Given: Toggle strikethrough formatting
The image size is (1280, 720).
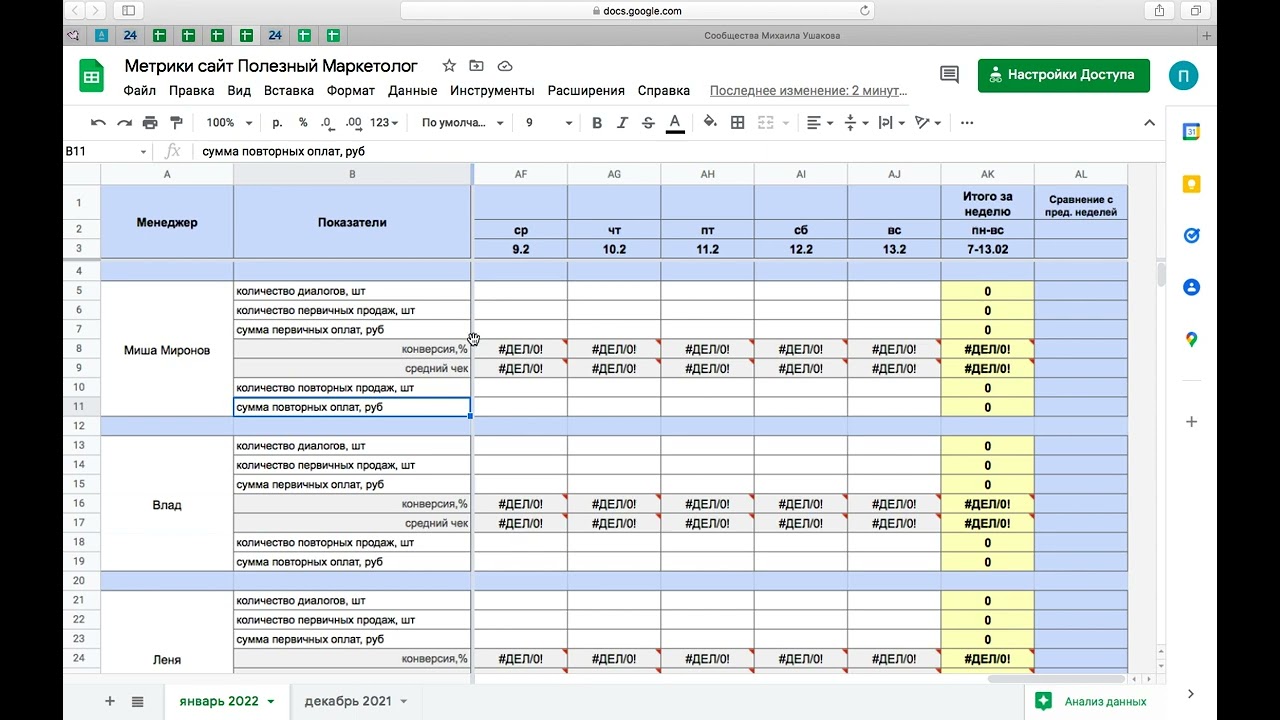Looking at the screenshot, I should coord(648,123).
